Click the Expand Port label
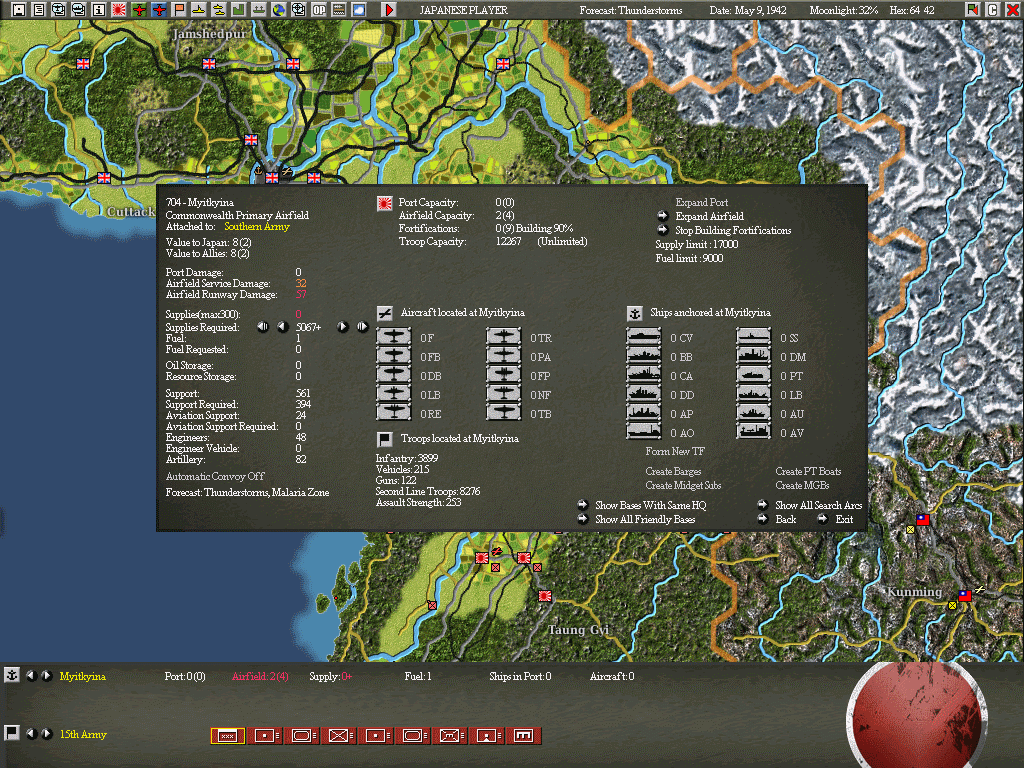The width and height of the screenshot is (1024, 768). coord(701,202)
